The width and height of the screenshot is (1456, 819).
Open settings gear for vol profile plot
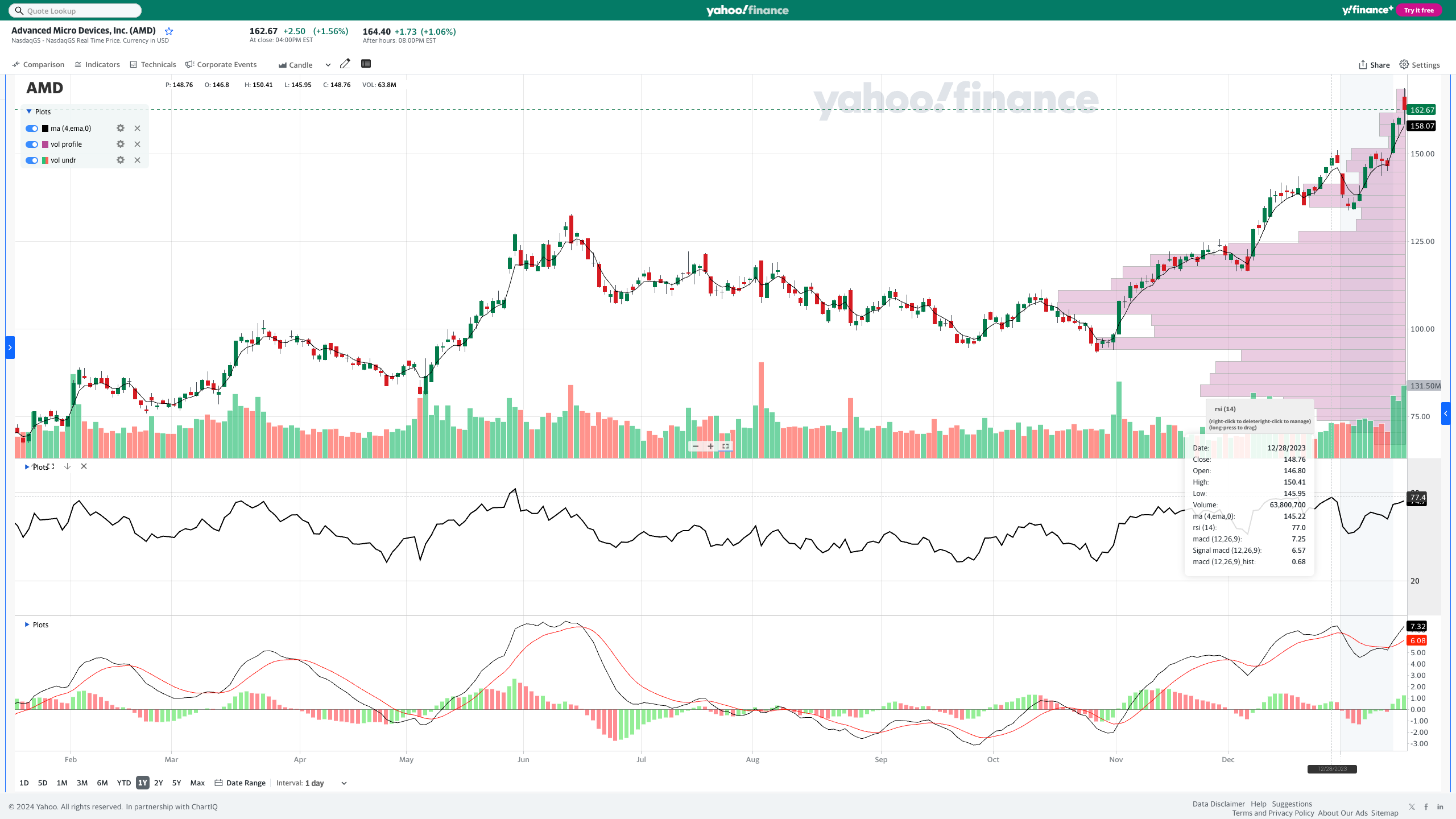tap(121, 144)
